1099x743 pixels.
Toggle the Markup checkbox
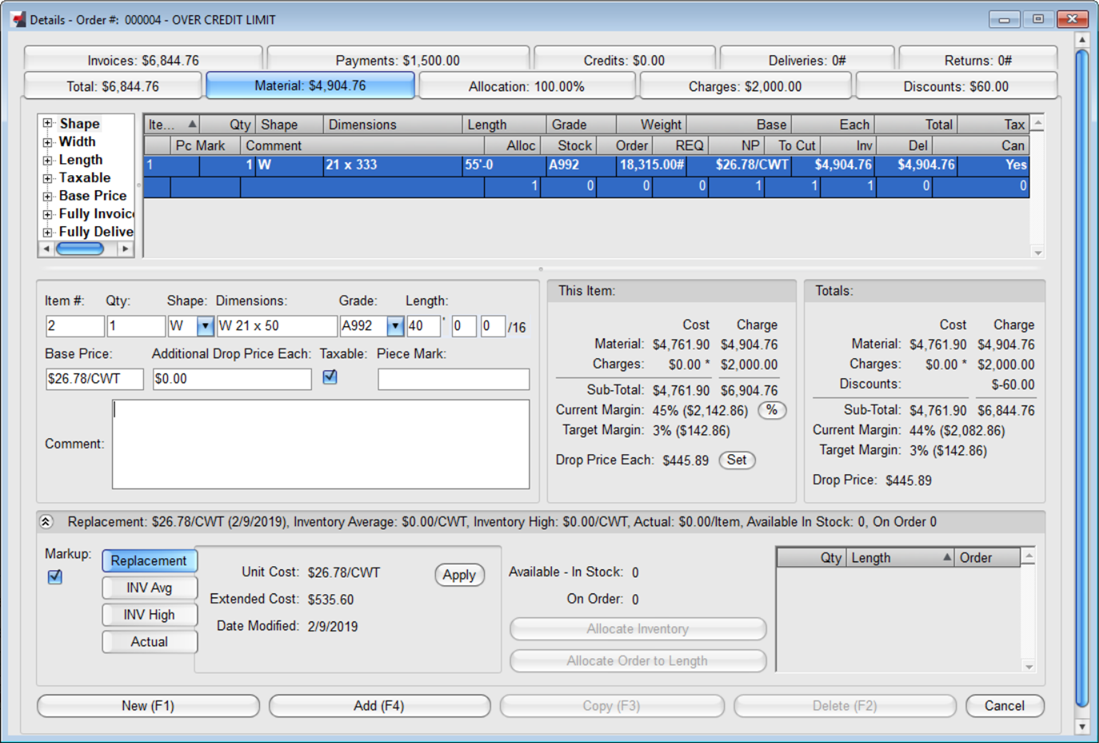[55, 576]
